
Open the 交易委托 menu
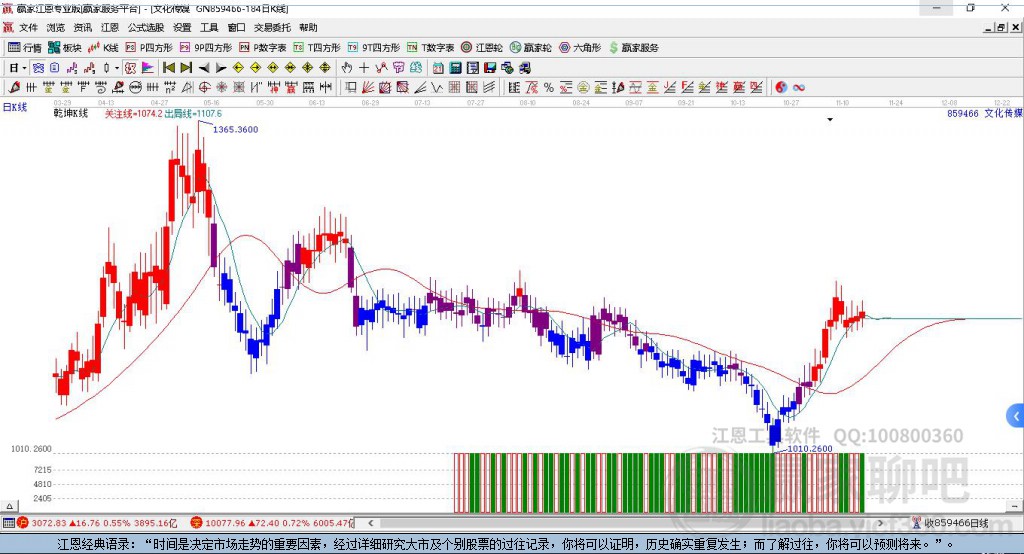pyautogui.click(x=272, y=27)
